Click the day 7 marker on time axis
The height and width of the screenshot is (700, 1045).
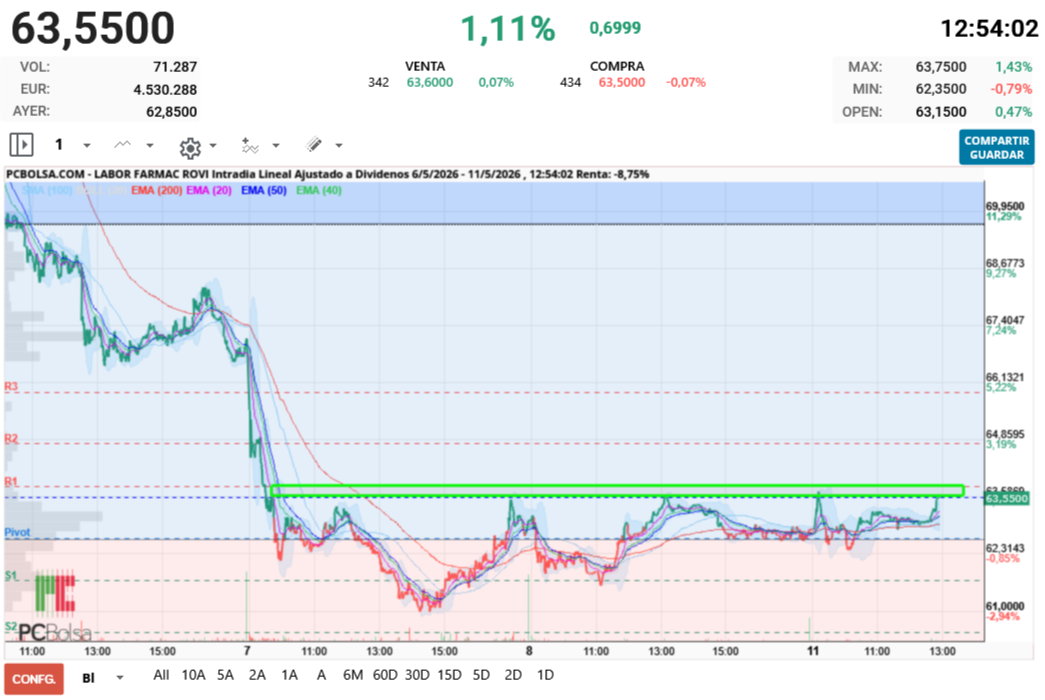247,651
